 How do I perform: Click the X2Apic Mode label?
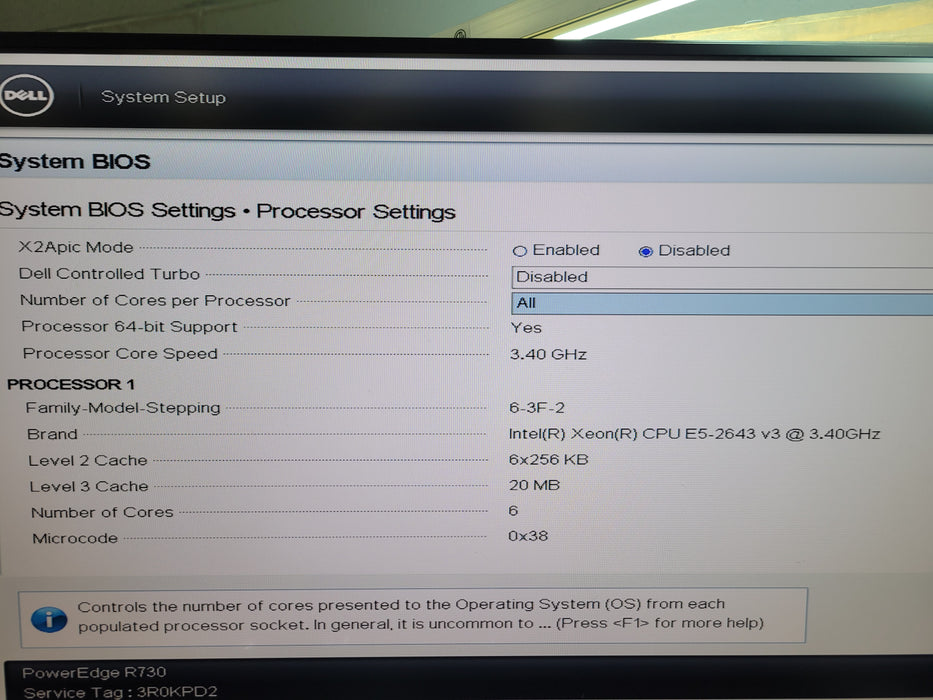click(76, 247)
